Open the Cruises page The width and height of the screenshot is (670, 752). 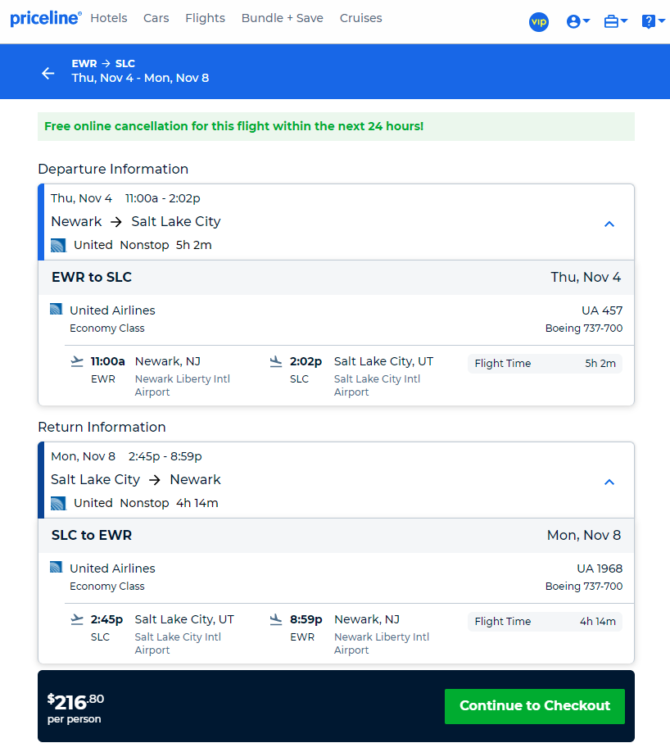click(x=361, y=18)
